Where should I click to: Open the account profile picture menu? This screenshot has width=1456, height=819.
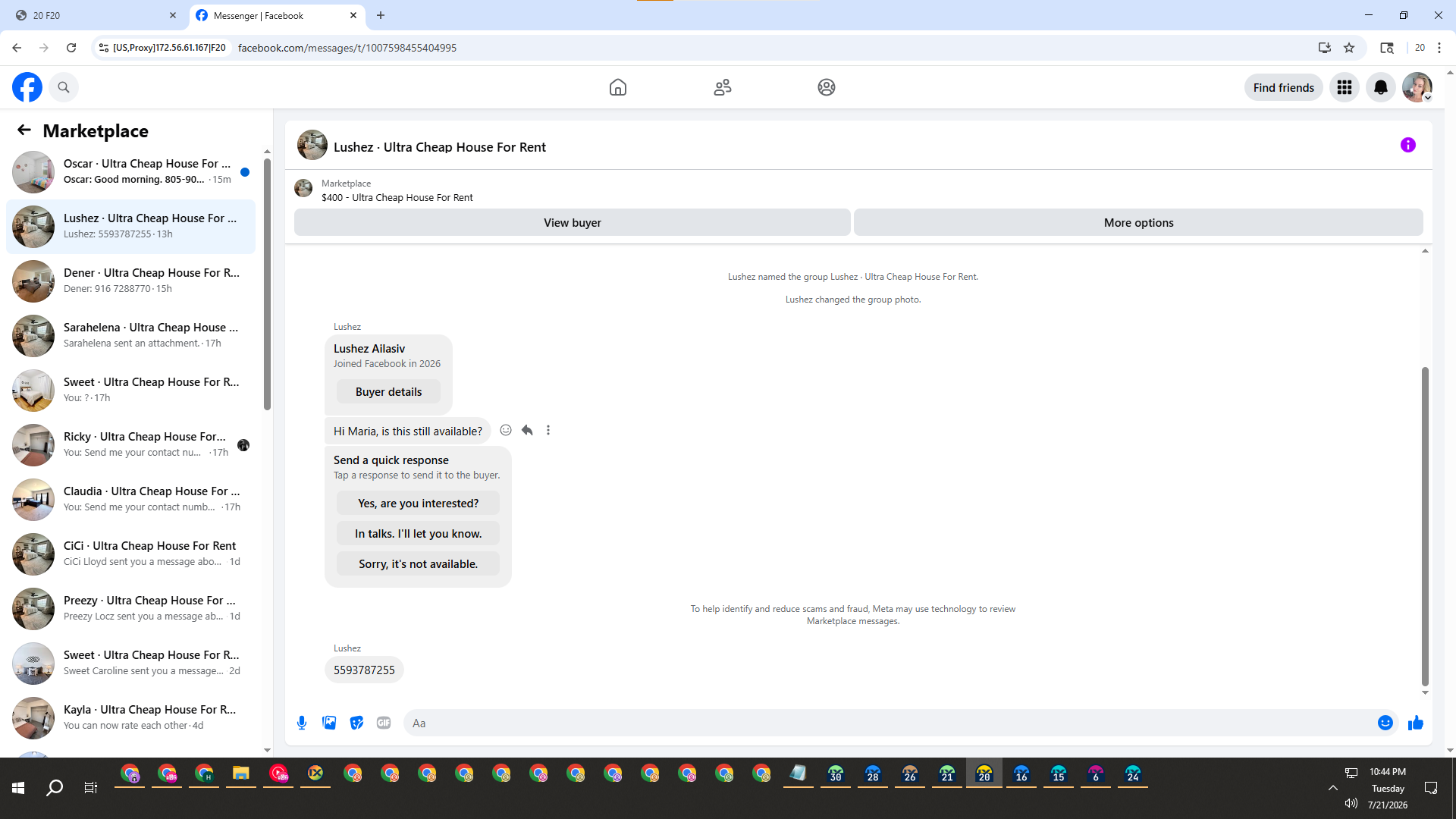pyautogui.click(x=1417, y=87)
